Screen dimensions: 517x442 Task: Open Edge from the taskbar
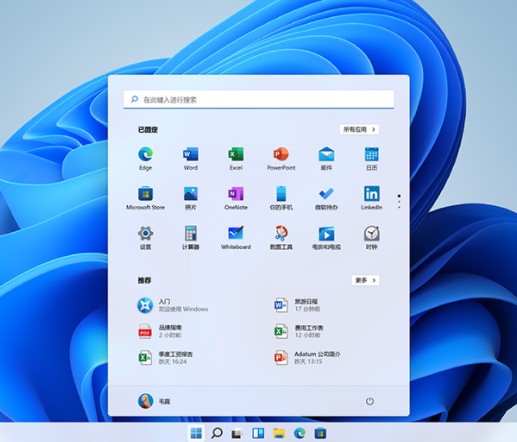300,433
